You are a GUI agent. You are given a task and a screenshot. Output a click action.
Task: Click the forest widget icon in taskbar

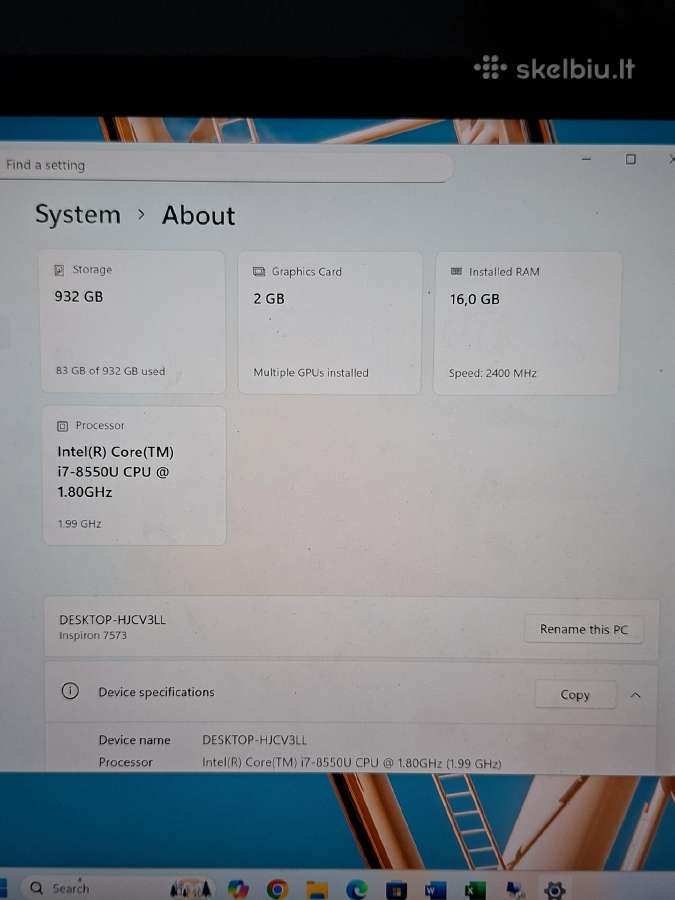[191, 889]
